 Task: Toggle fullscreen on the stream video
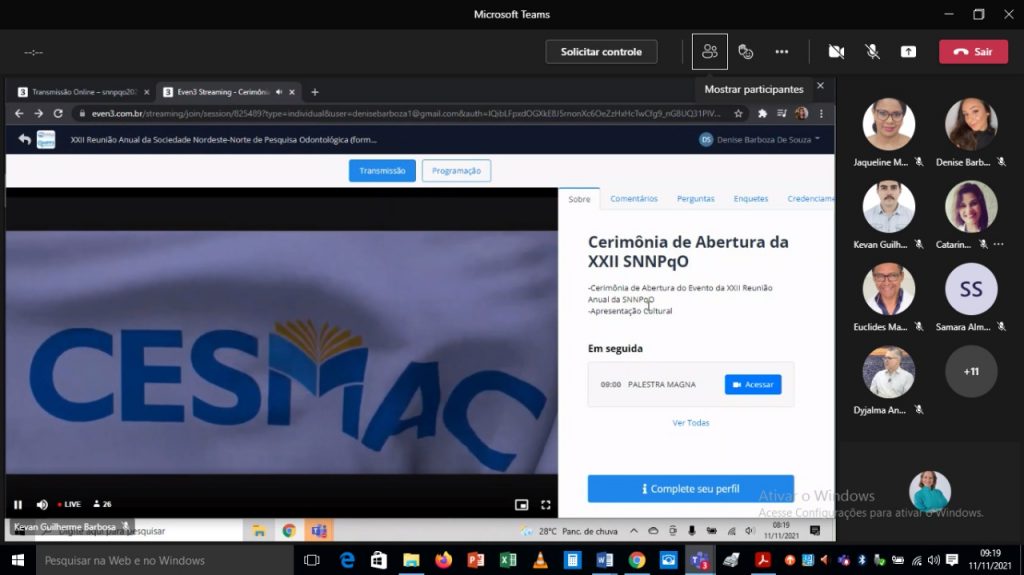[545, 504]
